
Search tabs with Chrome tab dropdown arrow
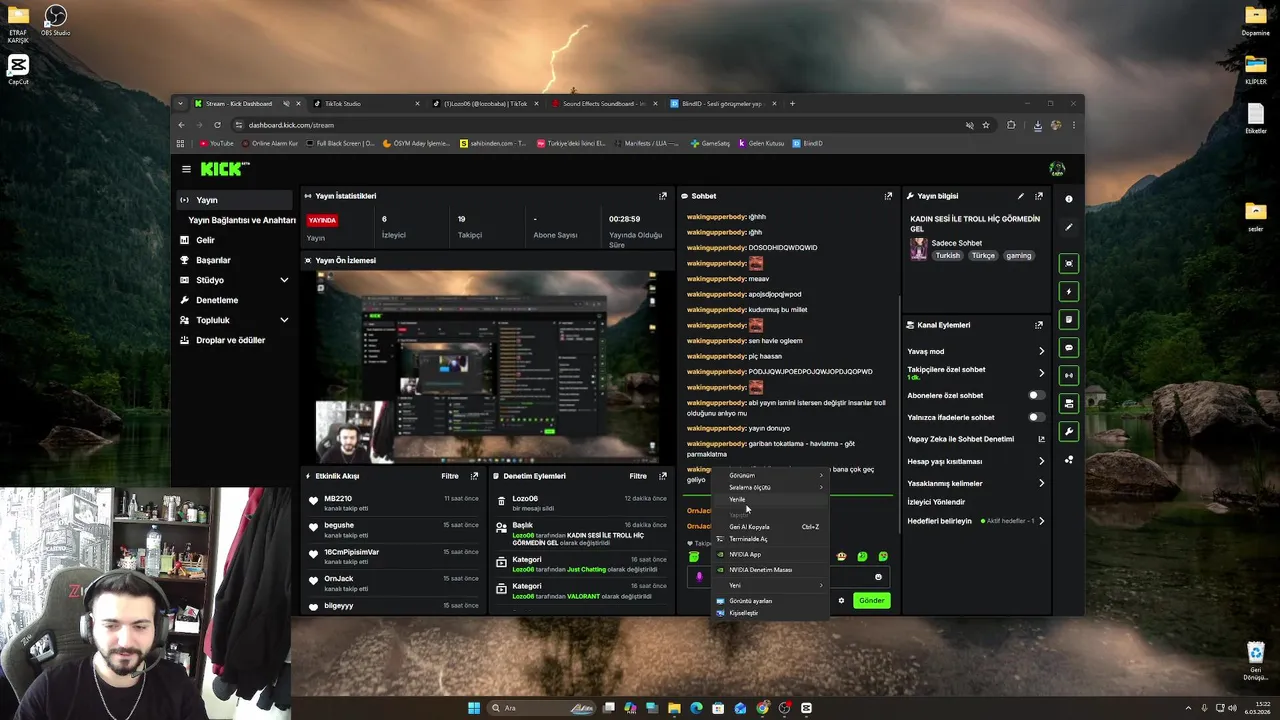180,103
